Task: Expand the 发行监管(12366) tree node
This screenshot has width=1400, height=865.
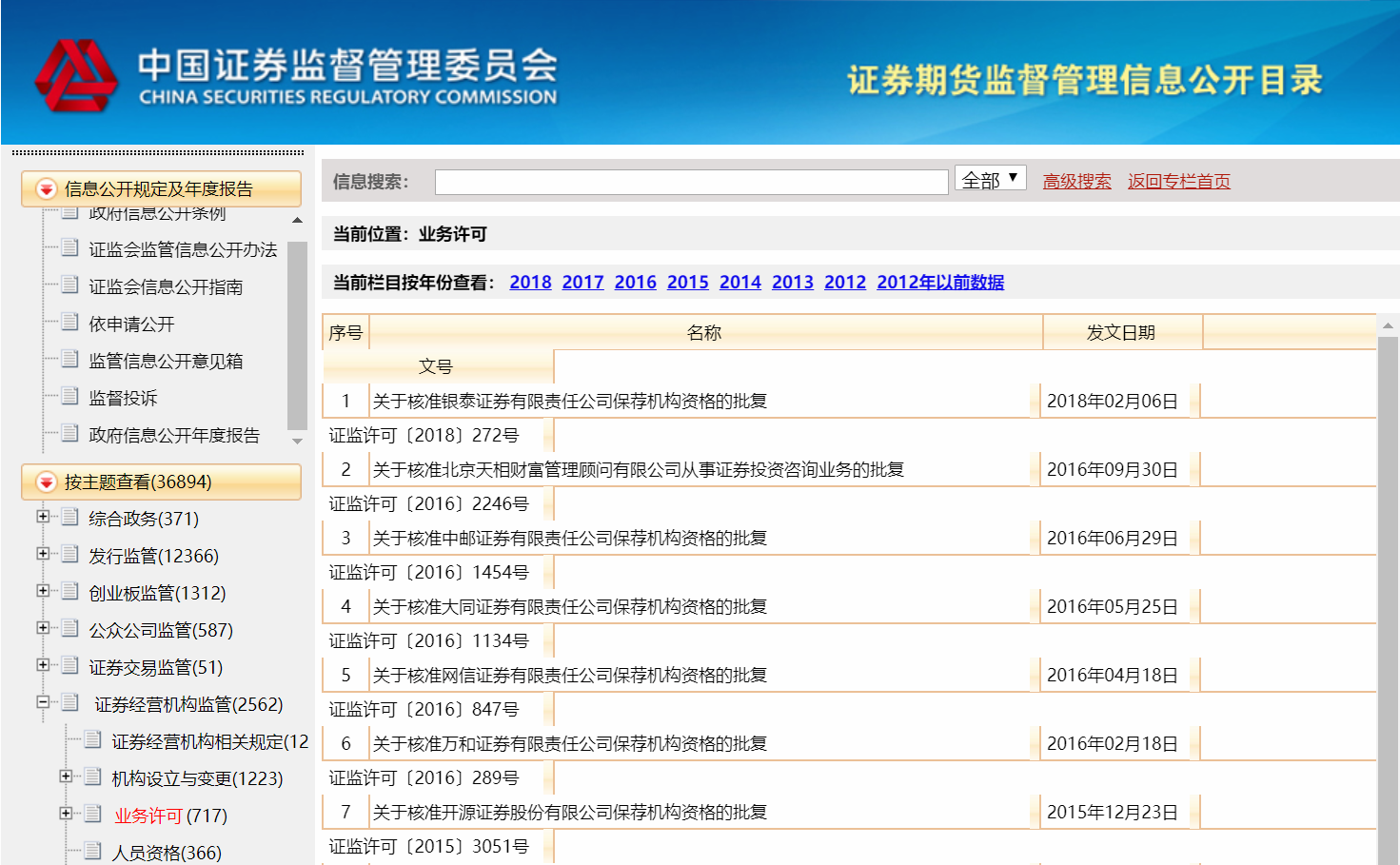Action: tap(43, 554)
